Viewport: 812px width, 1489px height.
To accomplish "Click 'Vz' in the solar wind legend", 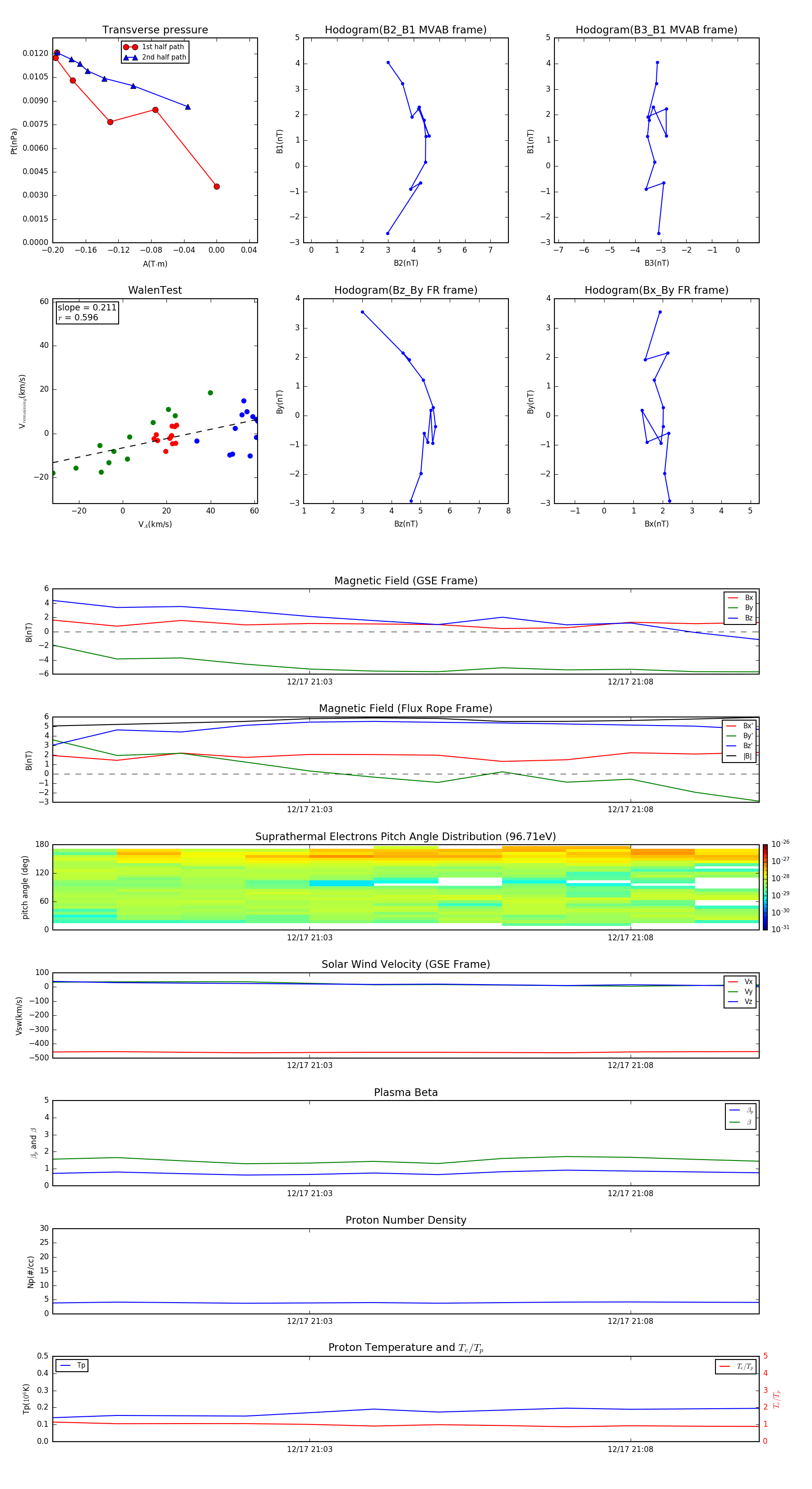I will point(740,1002).
